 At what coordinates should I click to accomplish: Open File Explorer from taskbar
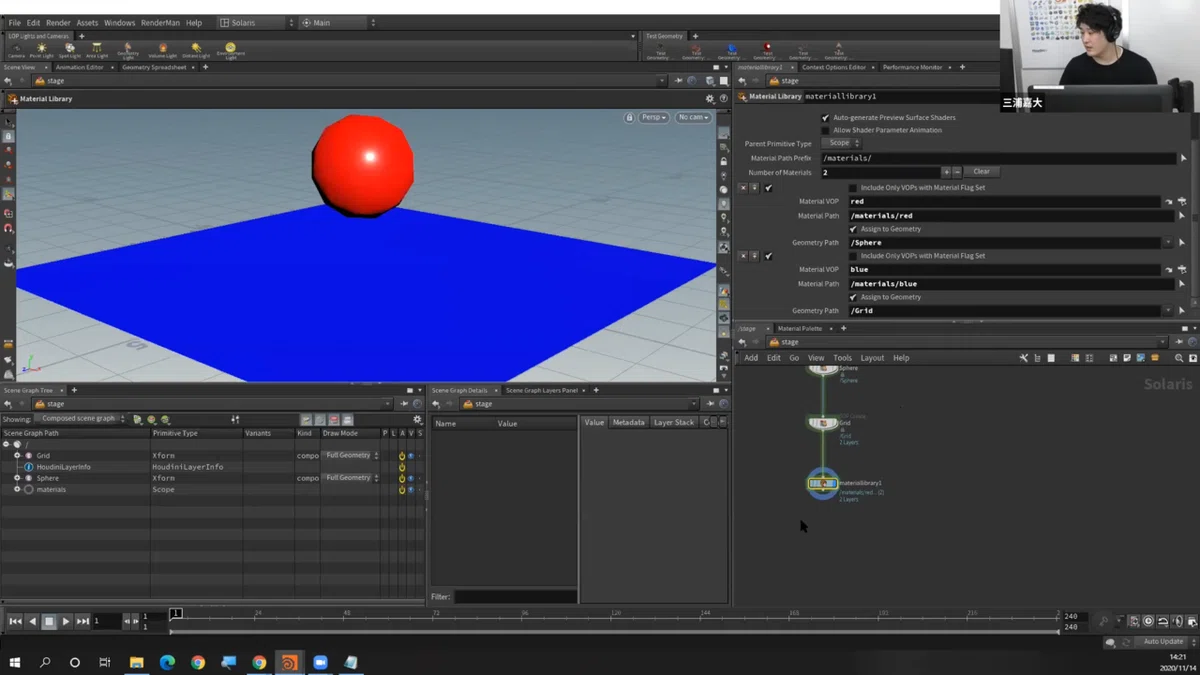[136, 662]
